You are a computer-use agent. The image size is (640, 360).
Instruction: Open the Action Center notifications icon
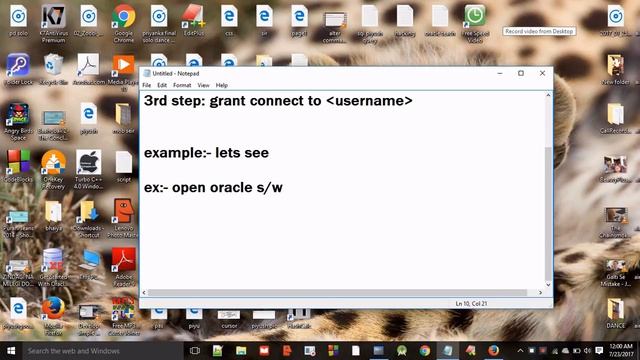click(x=599, y=351)
